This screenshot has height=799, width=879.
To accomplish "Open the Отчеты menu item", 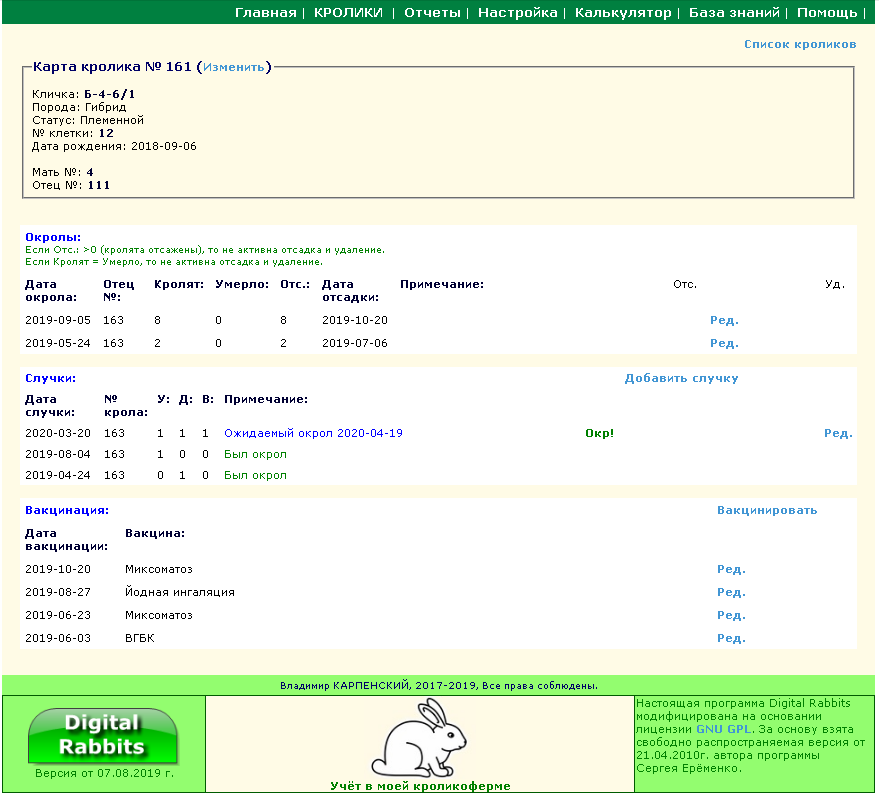I will [x=432, y=12].
